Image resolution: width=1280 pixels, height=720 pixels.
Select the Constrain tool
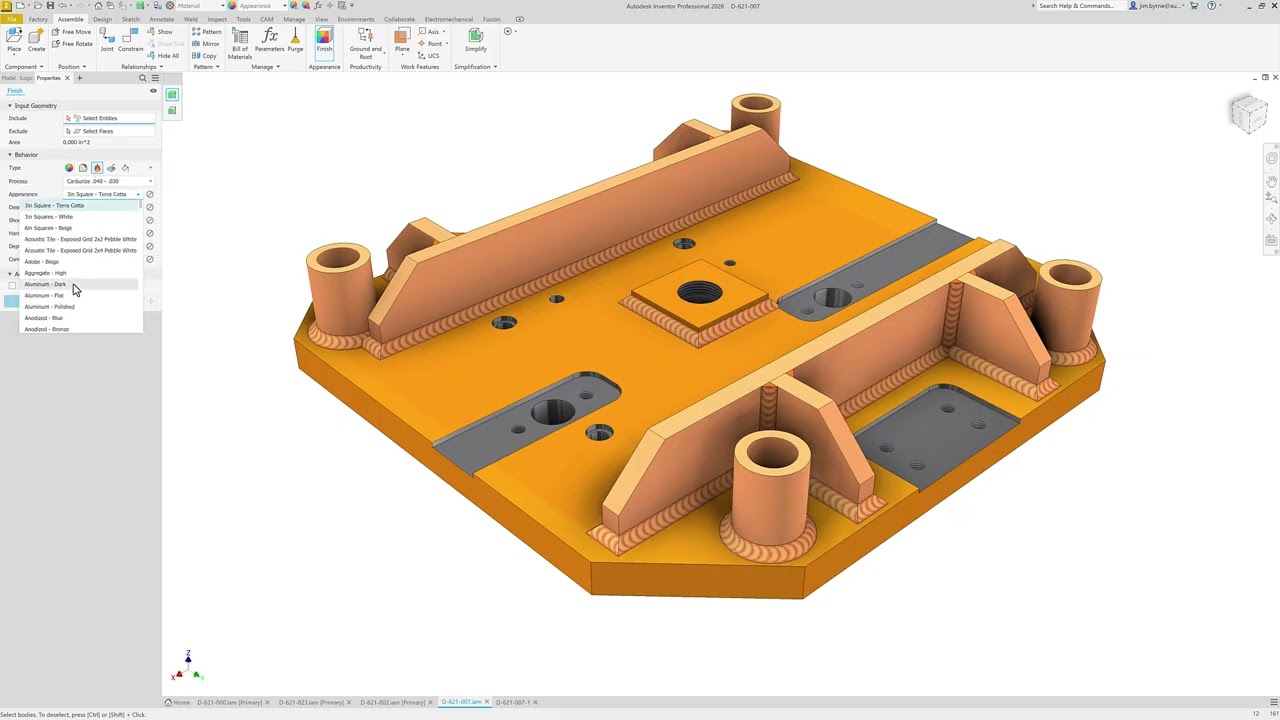(x=131, y=40)
